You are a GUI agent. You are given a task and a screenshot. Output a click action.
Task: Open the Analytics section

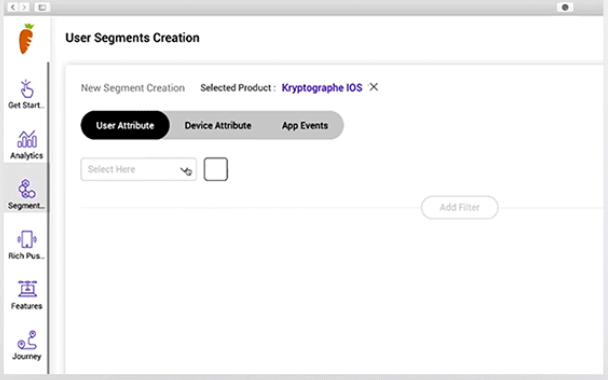pyautogui.click(x=26, y=145)
